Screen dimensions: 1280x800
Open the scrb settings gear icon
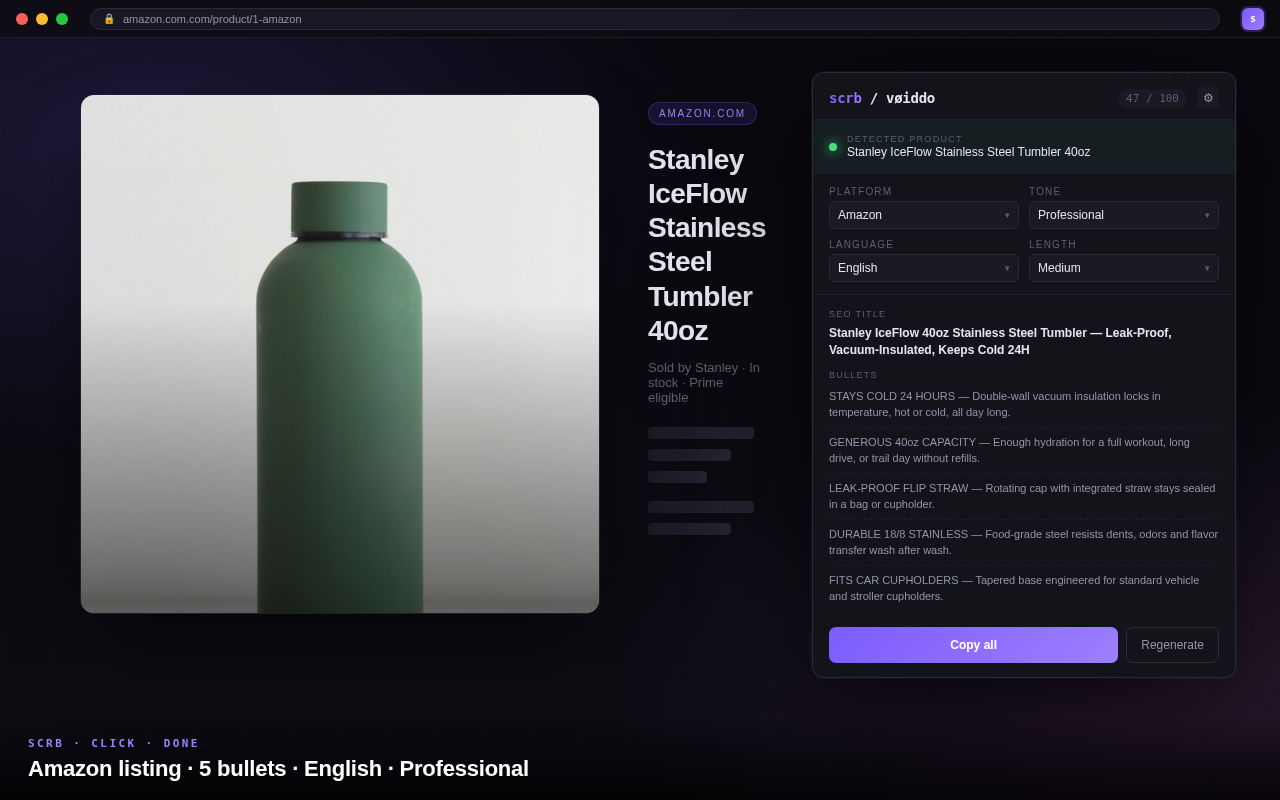pyautogui.click(x=1208, y=98)
